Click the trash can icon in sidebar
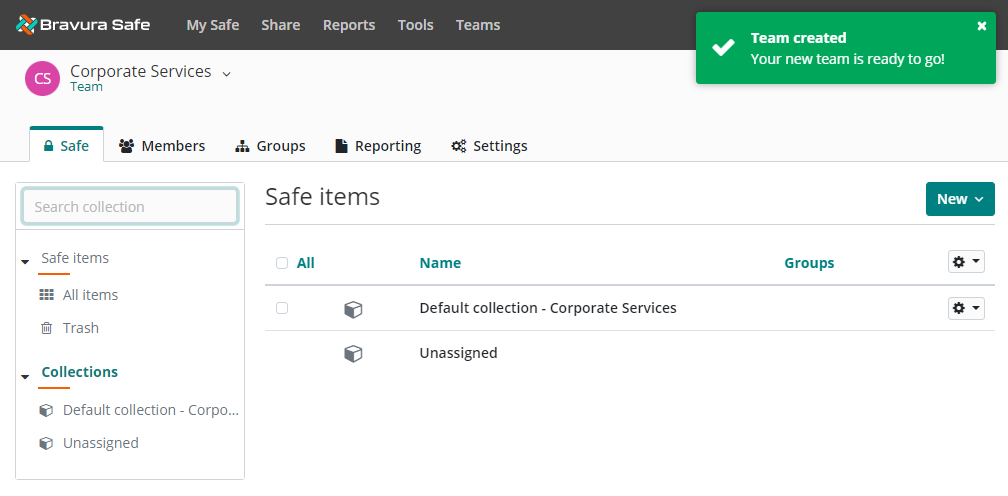Screen dimensions: 1008x496 tap(46, 328)
